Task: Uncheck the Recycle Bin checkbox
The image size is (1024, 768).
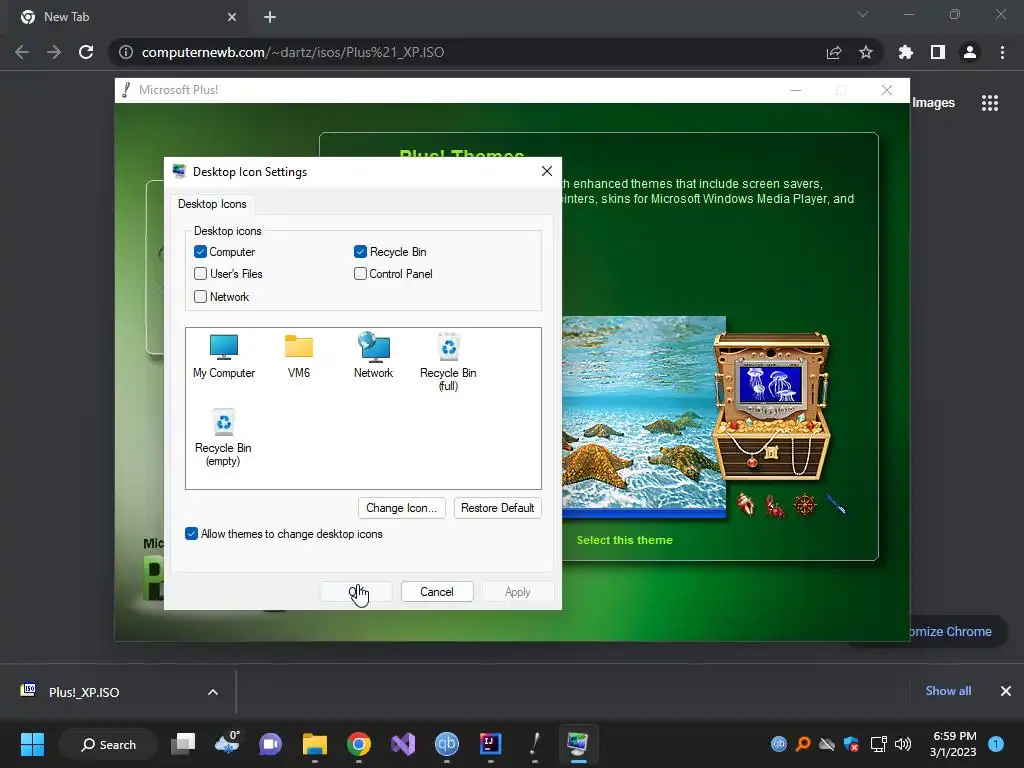Action: (x=360, y=251)
